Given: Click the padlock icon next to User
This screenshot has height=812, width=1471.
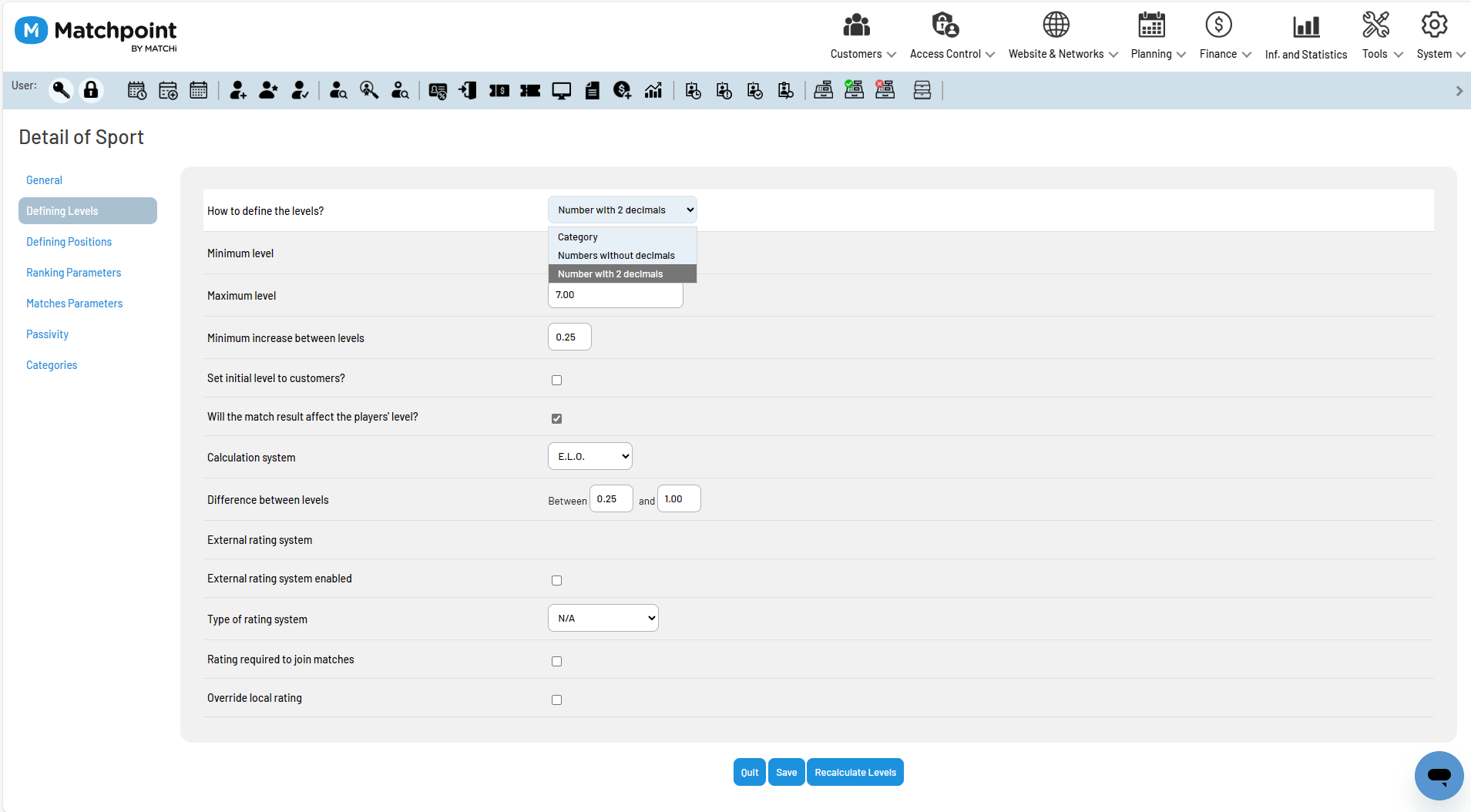Looking at the screenshot, I should click(91, 90).
